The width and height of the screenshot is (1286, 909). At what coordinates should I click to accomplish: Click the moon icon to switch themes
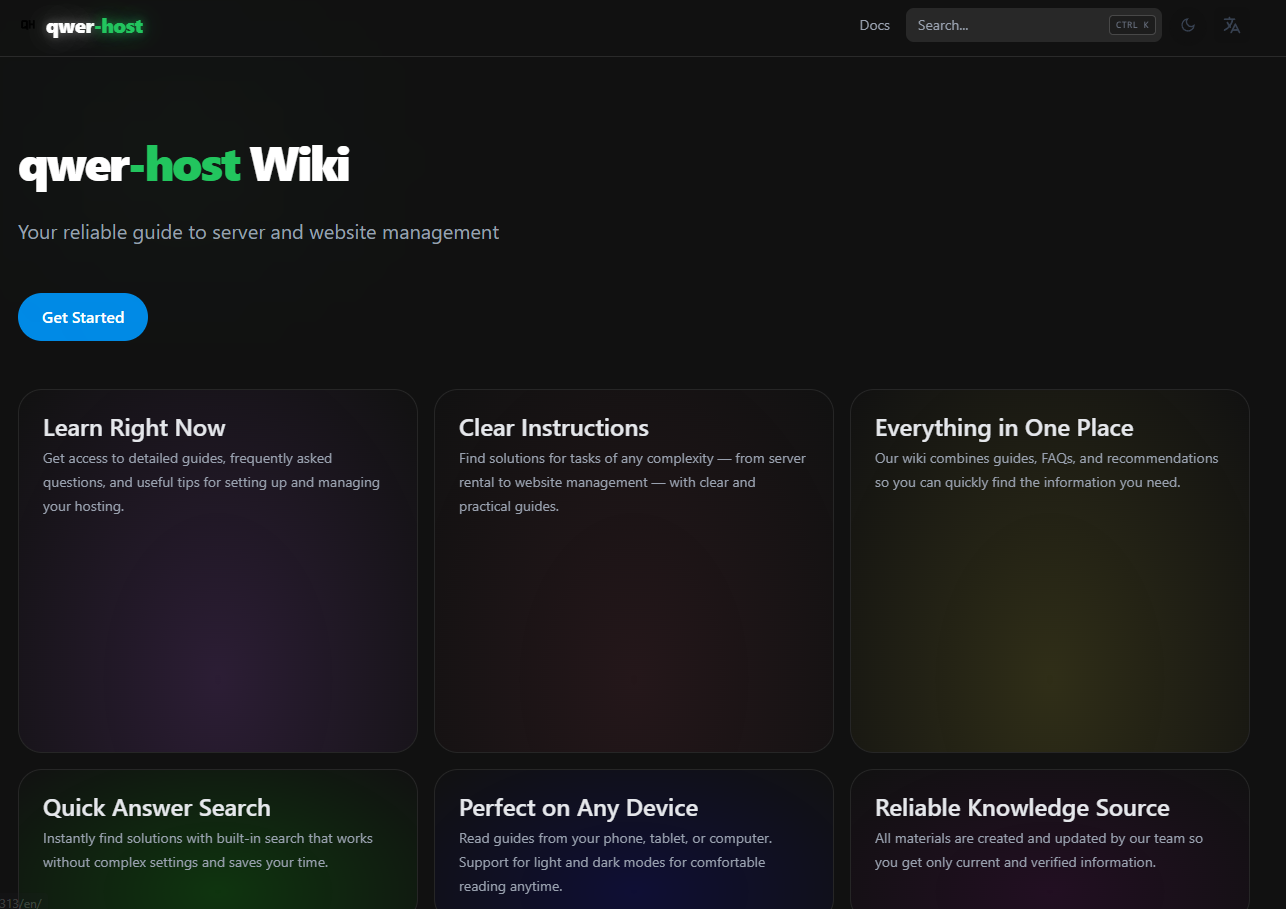[1188, 24]
